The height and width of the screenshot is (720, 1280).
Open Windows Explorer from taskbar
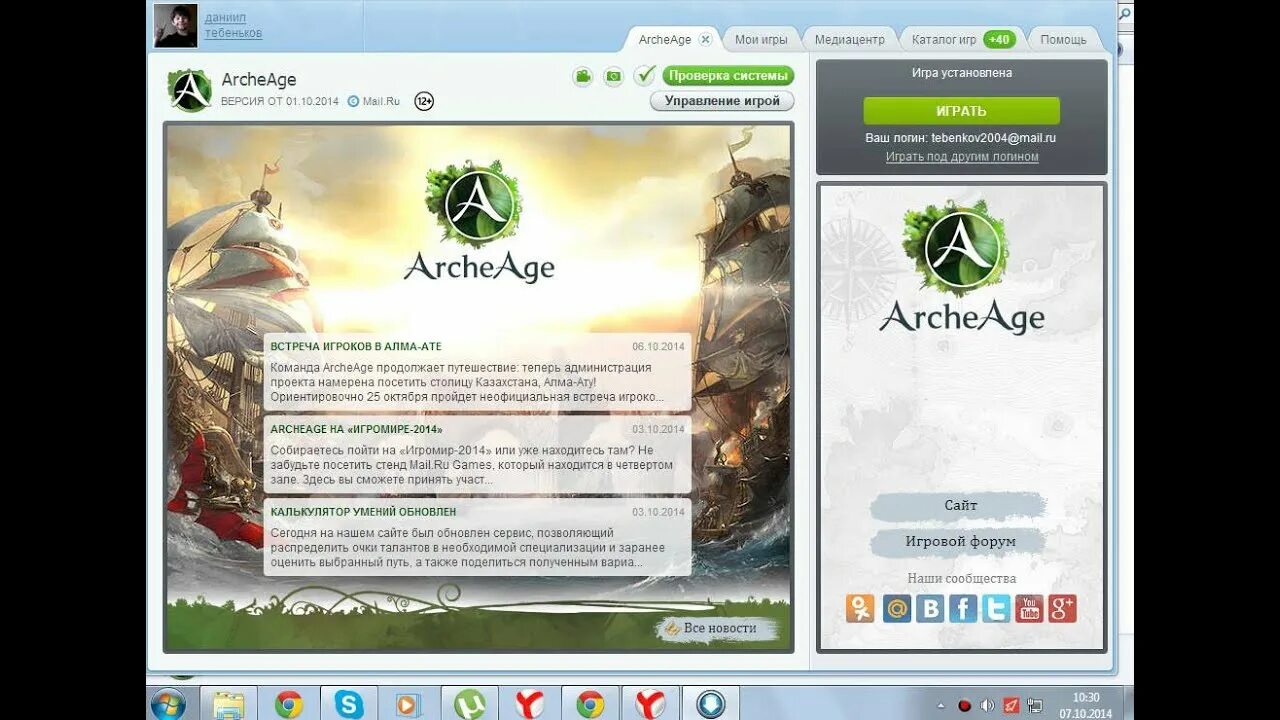[x=228, y=704]
